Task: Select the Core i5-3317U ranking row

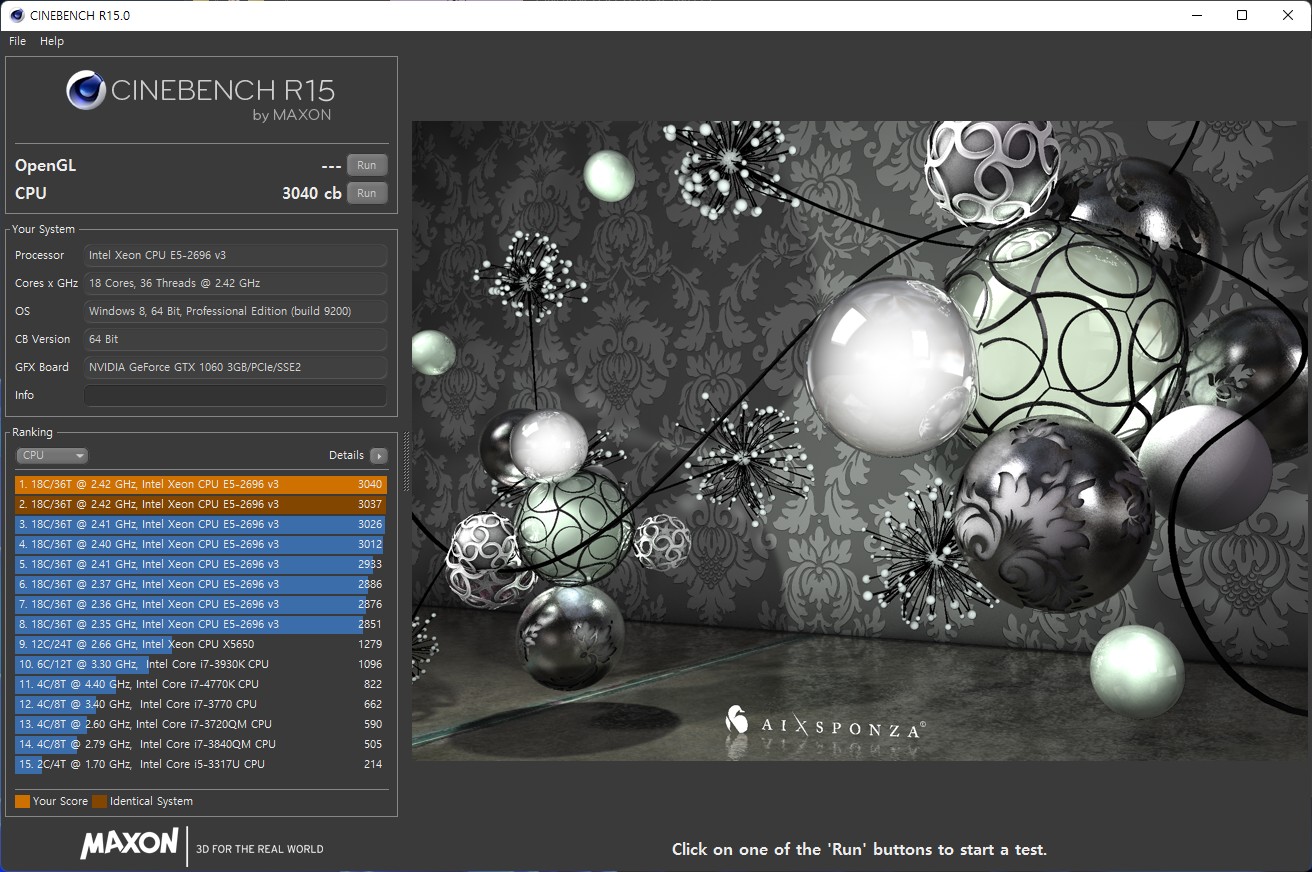Action: pos(200,764)
